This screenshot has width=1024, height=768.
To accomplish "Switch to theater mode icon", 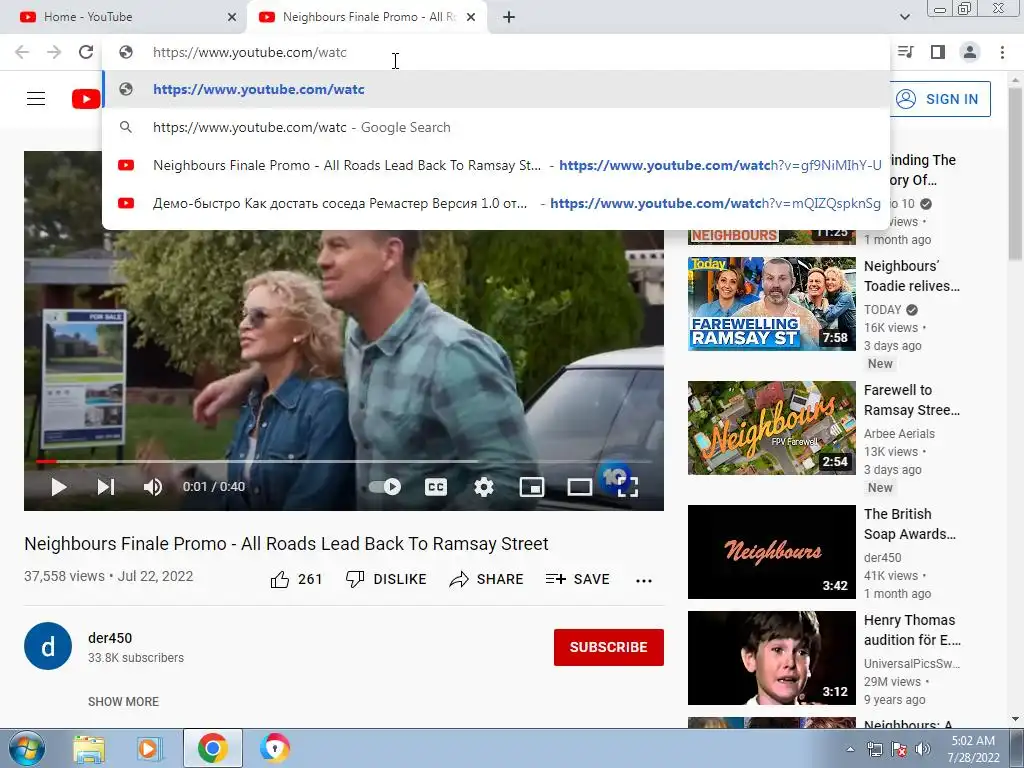I will [x=579, y=487].
